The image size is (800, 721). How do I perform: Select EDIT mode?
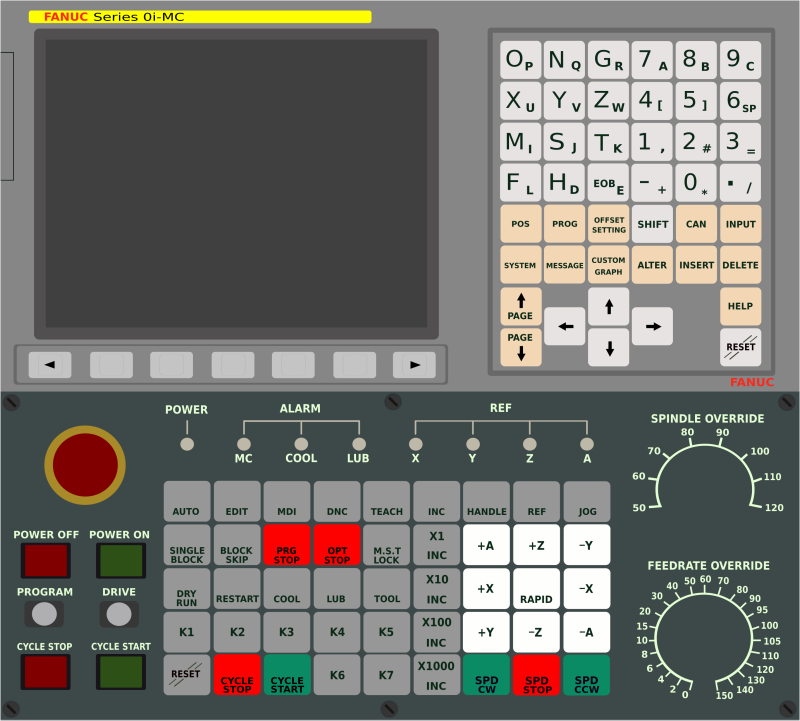tap(237, 501)
